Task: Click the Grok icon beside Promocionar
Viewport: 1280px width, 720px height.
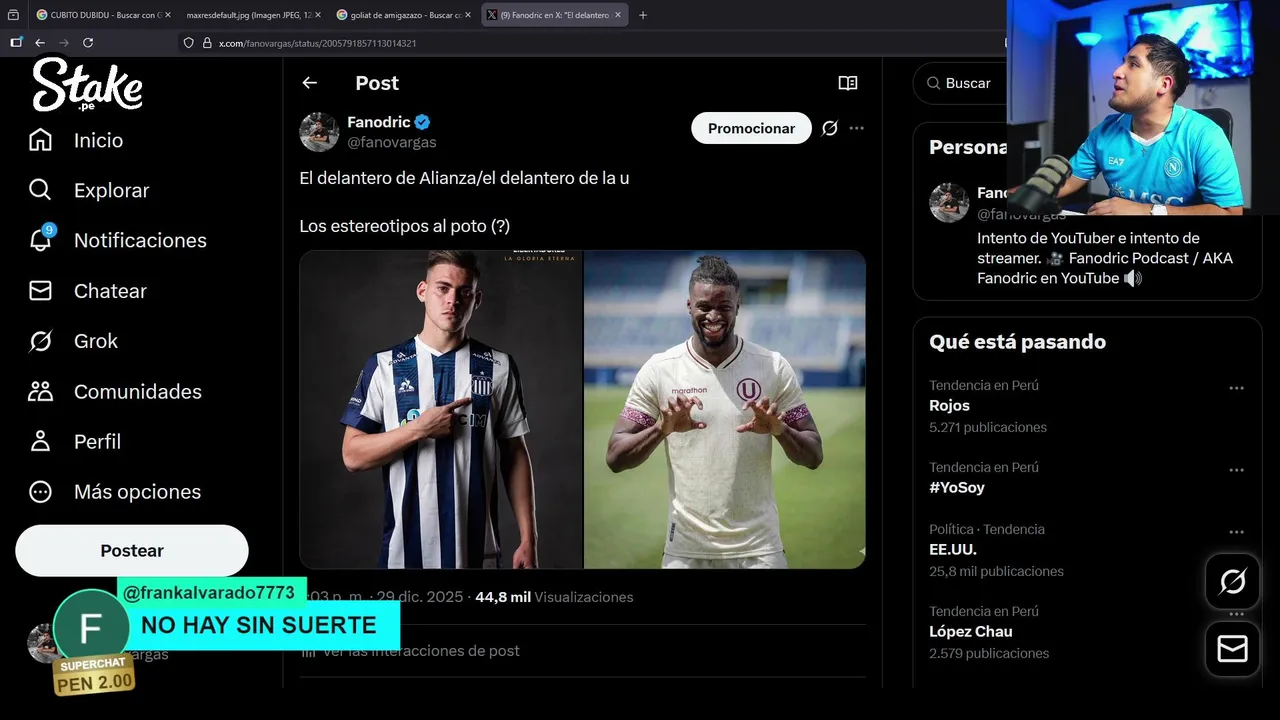Action: pos(829,128)
